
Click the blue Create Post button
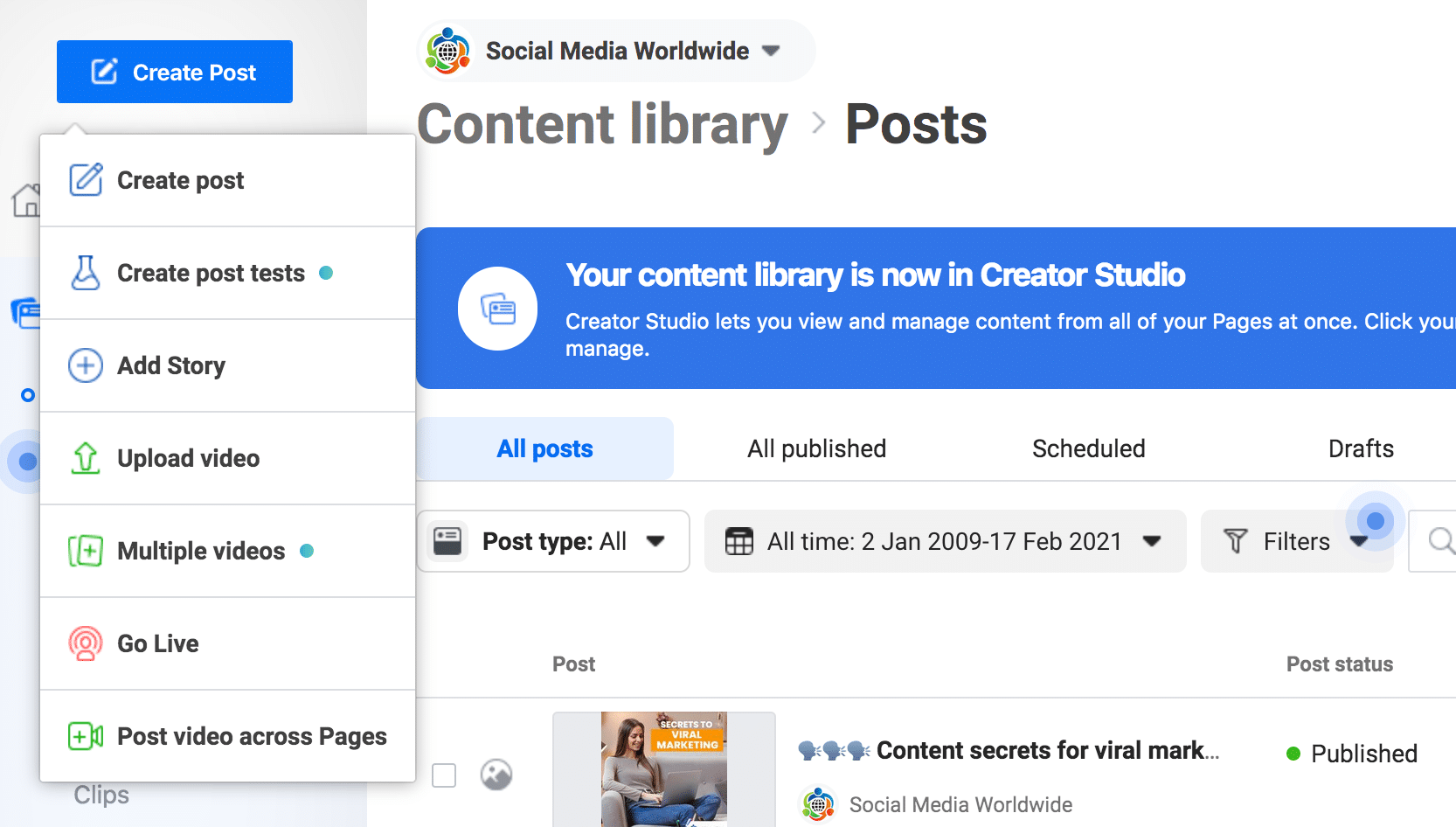(175, 72)
